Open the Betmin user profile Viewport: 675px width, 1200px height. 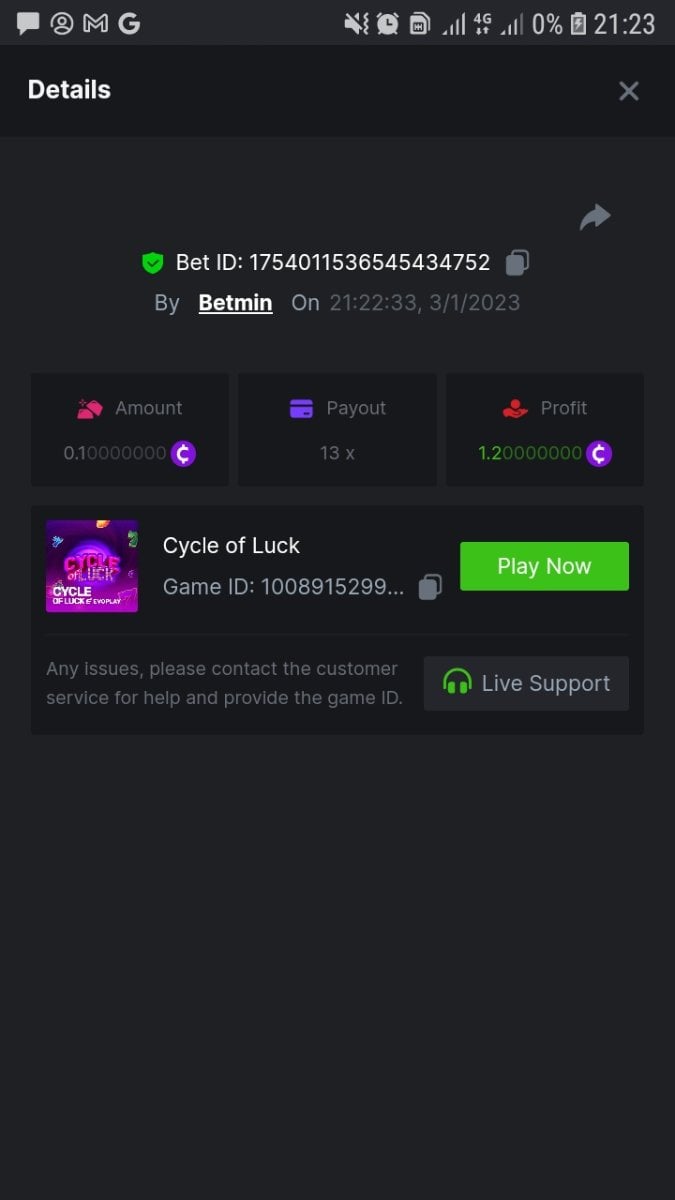[235, 303]
